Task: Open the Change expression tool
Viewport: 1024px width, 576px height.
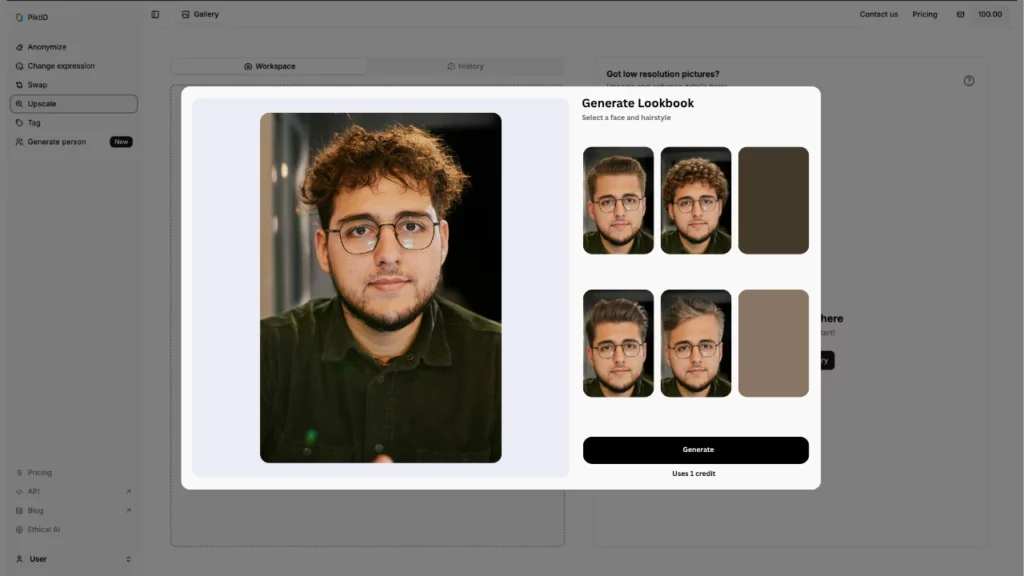Action: 61,65
